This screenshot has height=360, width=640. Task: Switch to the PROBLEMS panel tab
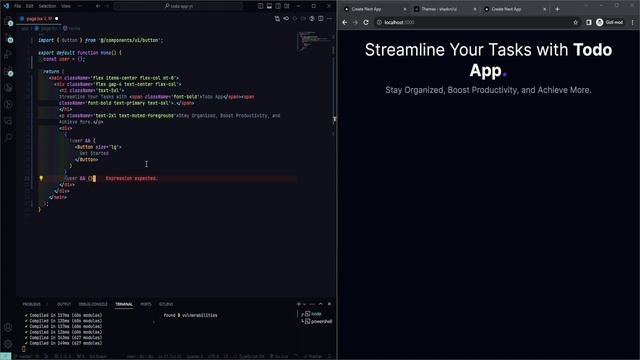pos(31,304)
